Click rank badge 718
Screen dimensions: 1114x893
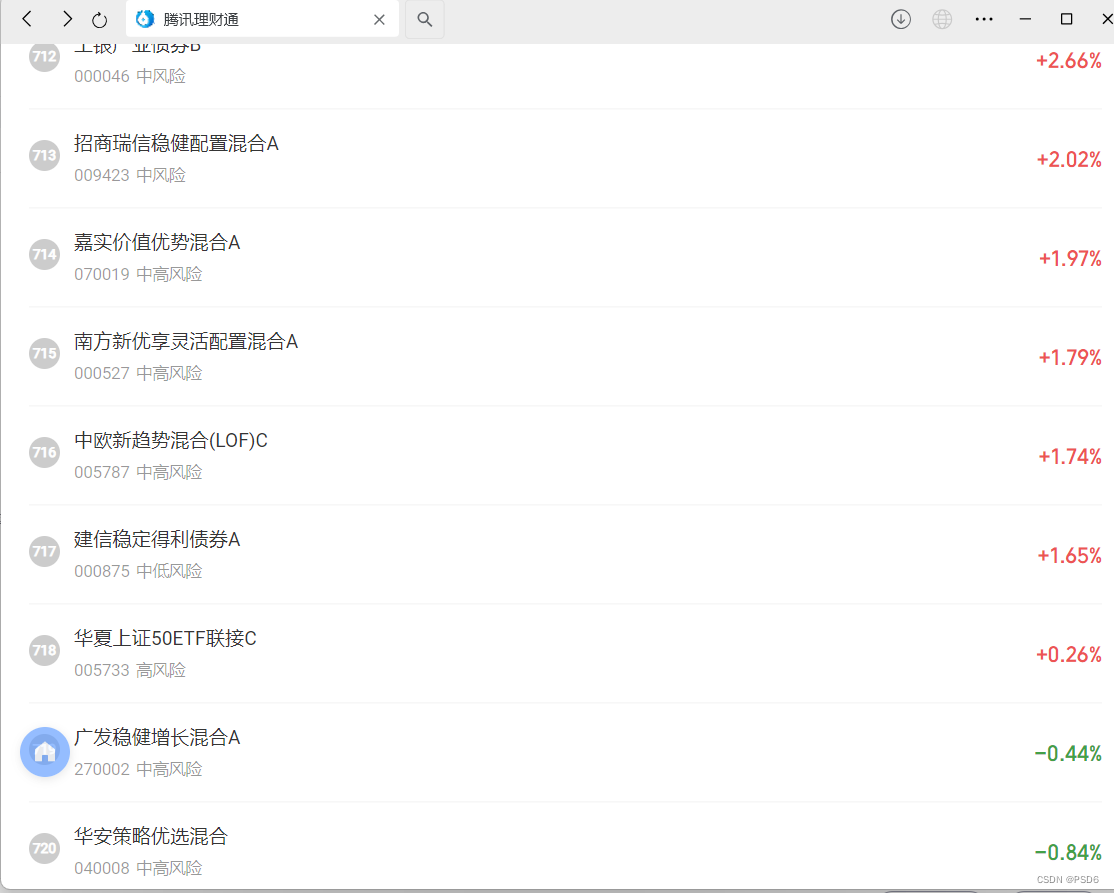[x=44, y=650]
